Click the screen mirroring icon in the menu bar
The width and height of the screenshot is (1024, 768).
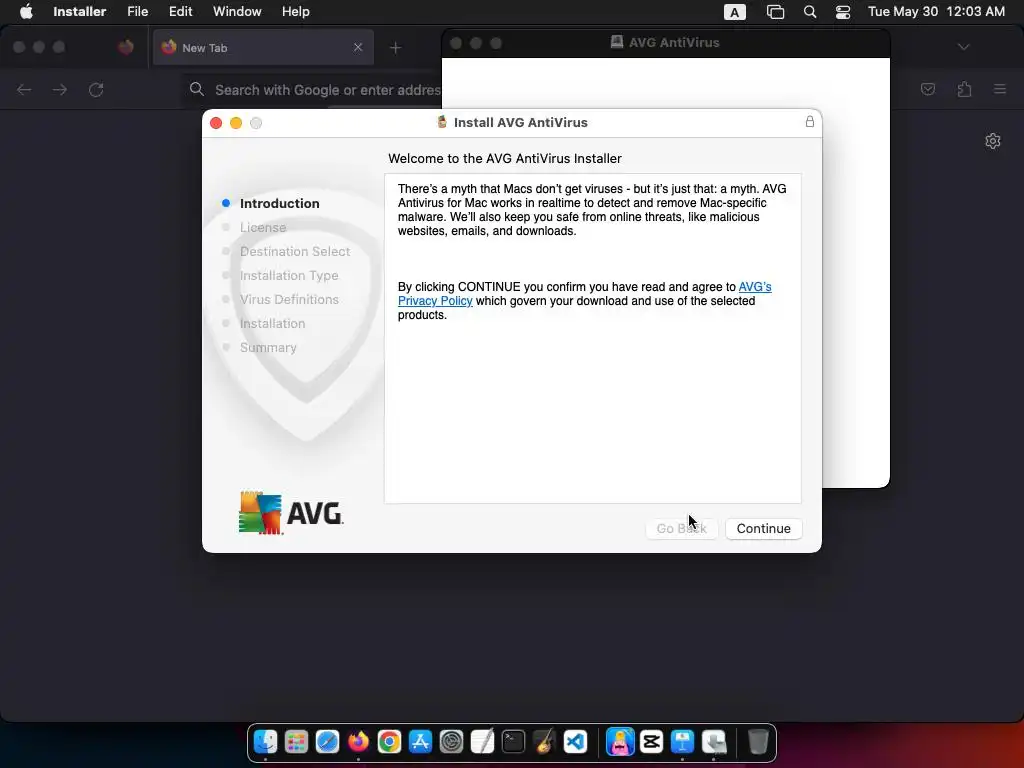click(x=775, y=12)
